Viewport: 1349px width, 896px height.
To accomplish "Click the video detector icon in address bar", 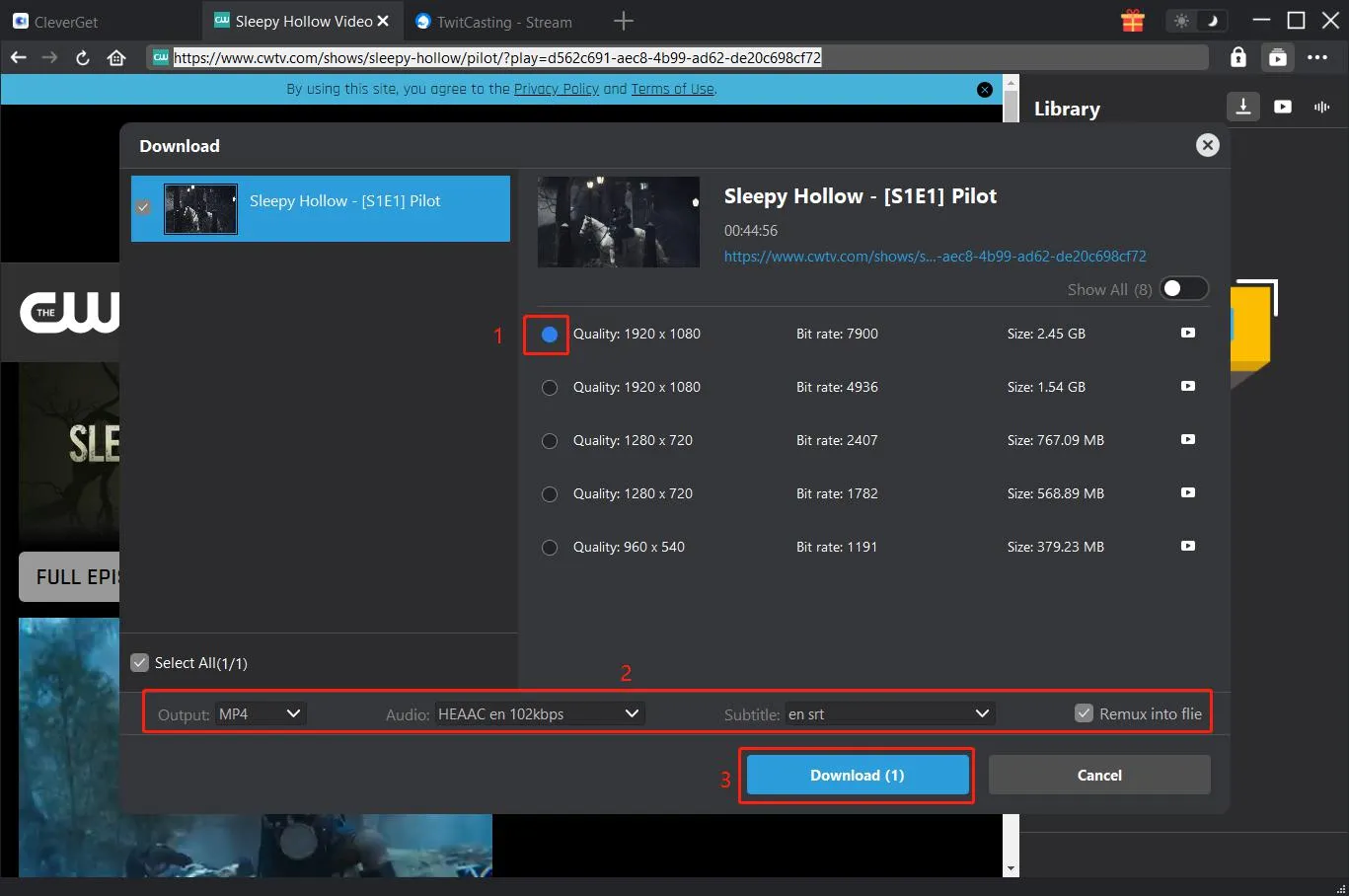I will click(x=1277, y=57).
